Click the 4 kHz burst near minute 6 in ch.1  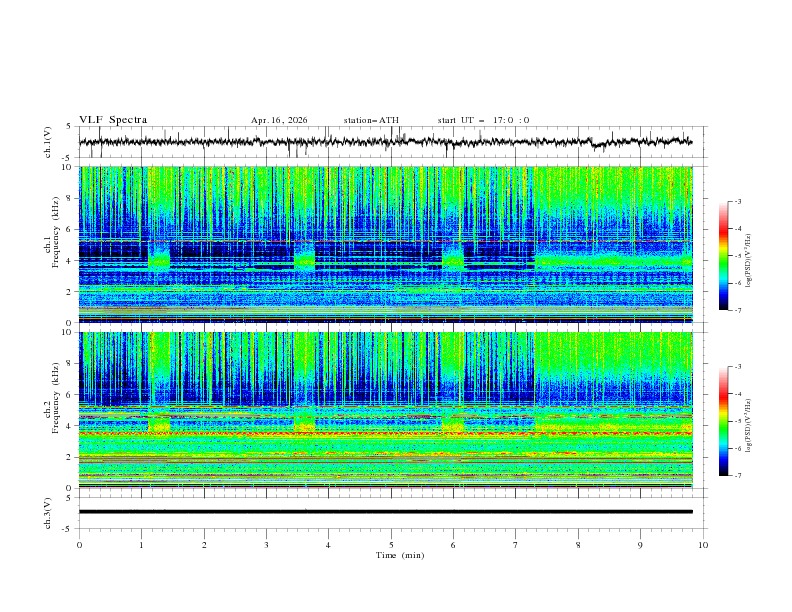tap(453, 260)
